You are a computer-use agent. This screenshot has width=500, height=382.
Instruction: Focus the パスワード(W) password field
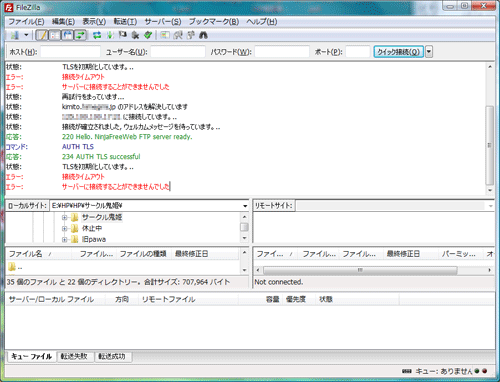point(282,52)
